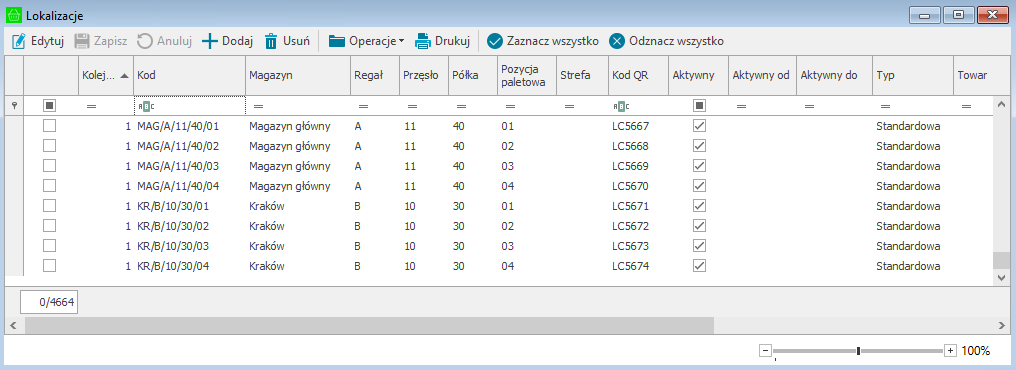The height and width of the screenshot is (370, 1016).
Task: Click the Zapisz toolbar button
Action: (100, 41)
